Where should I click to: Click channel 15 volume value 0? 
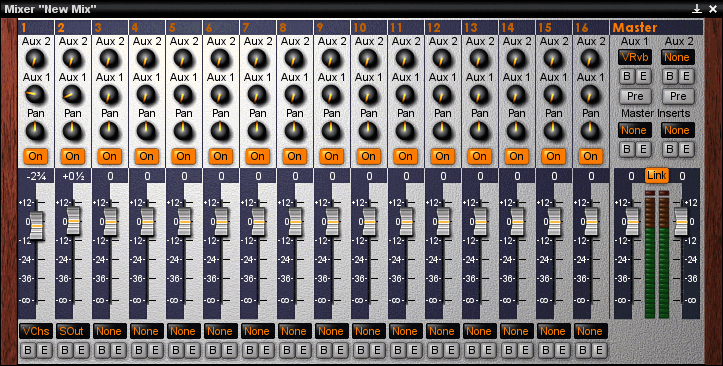(554, 176)
